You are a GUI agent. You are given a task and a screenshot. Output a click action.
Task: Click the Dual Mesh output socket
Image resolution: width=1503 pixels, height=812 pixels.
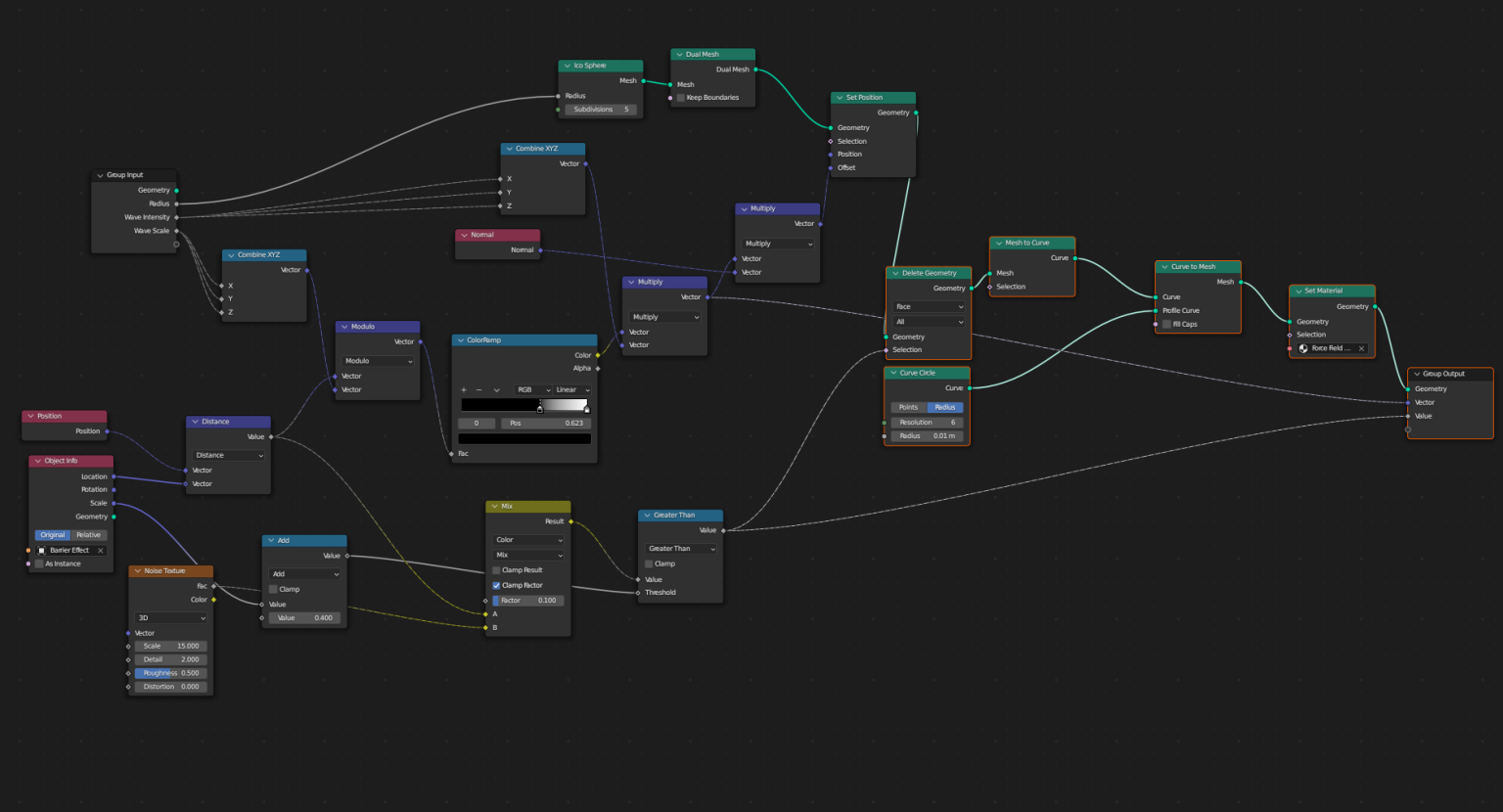click(x=755, y=69)
